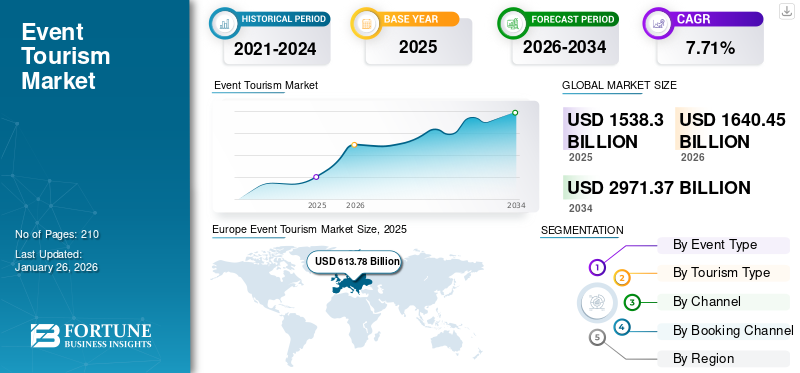Select the By Tourism Type segment
800x373 pixels.
[723, 273]
